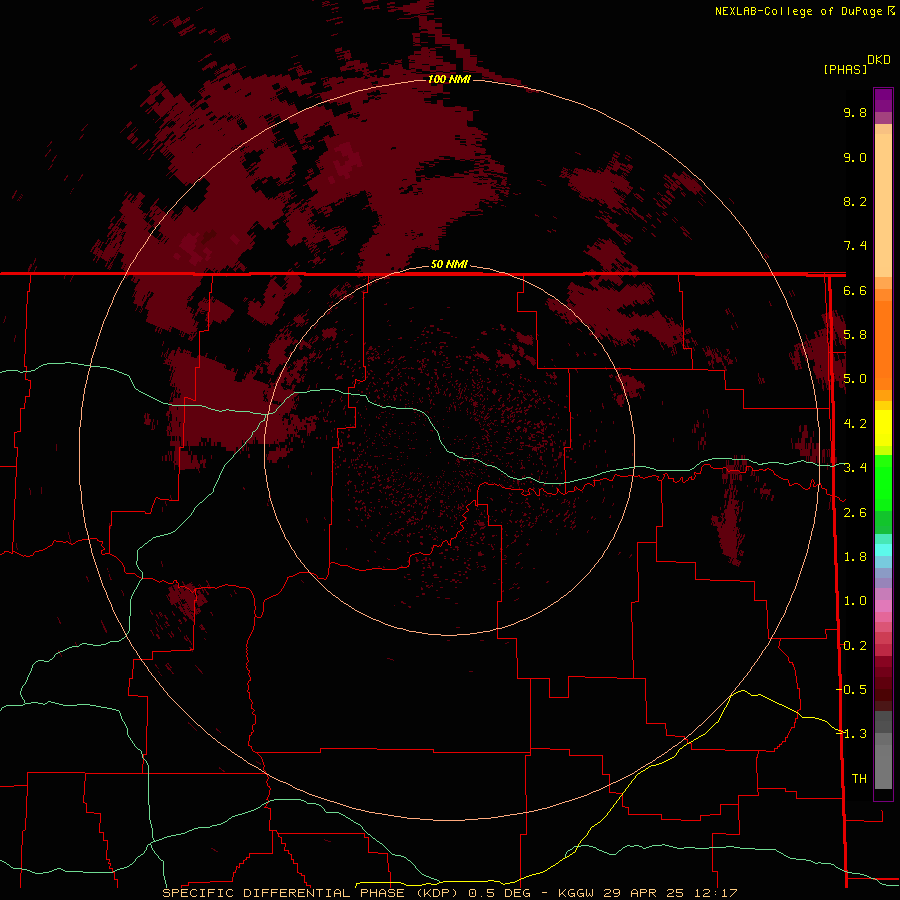Click the -1.3 scale value
The image size is (900, 900).
(x=851, y=734)
